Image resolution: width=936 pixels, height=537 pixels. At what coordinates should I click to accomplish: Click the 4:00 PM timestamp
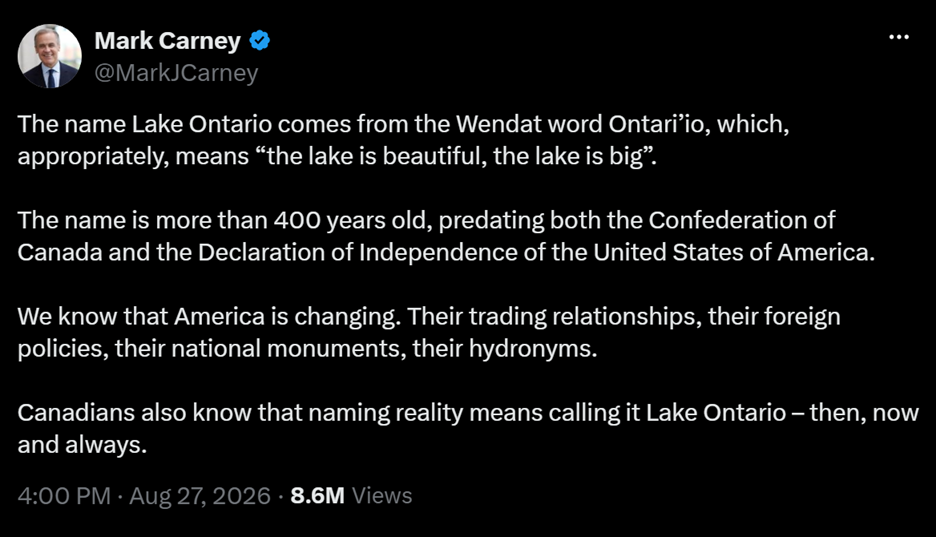(64, 496)
